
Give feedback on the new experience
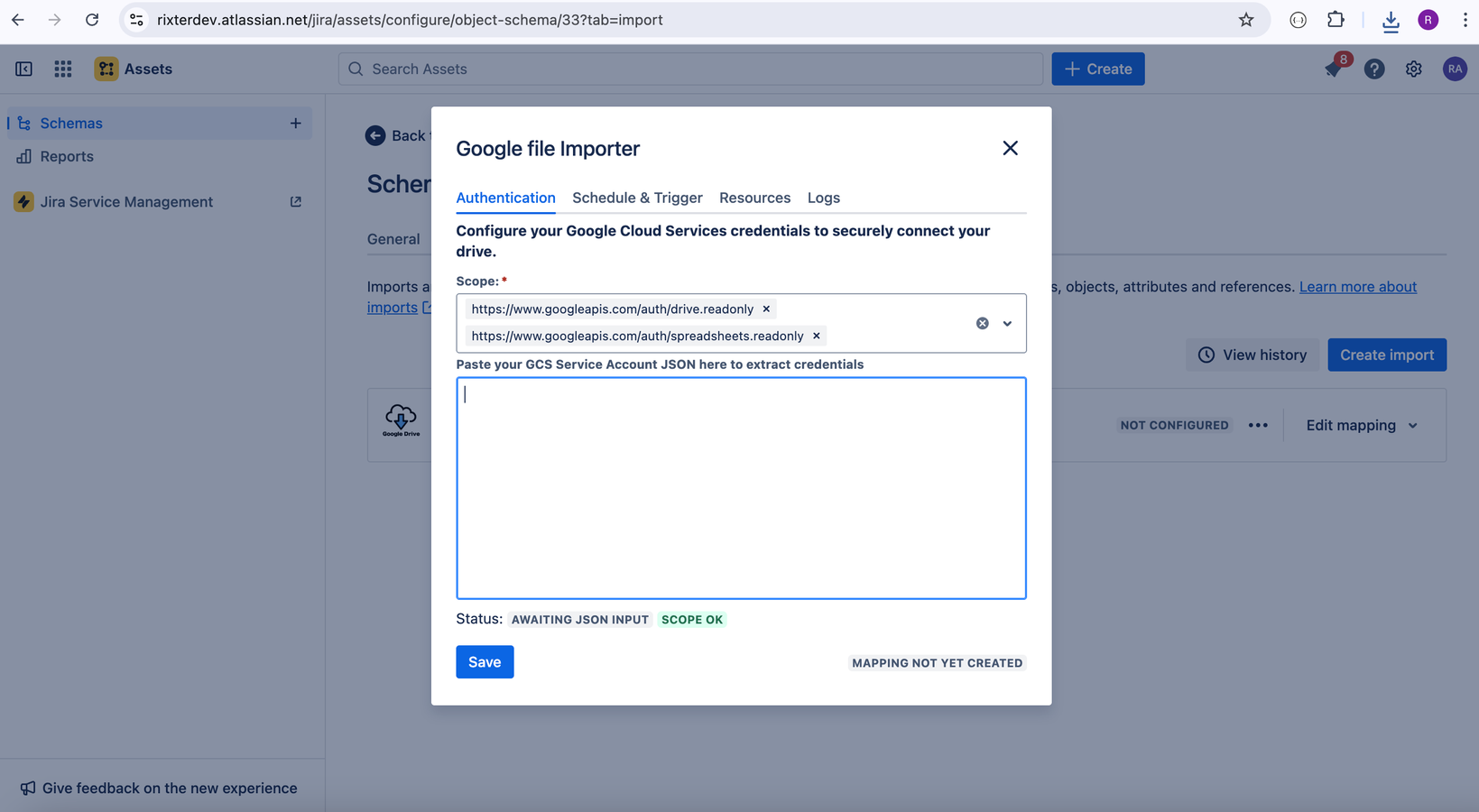click(159, 788)
